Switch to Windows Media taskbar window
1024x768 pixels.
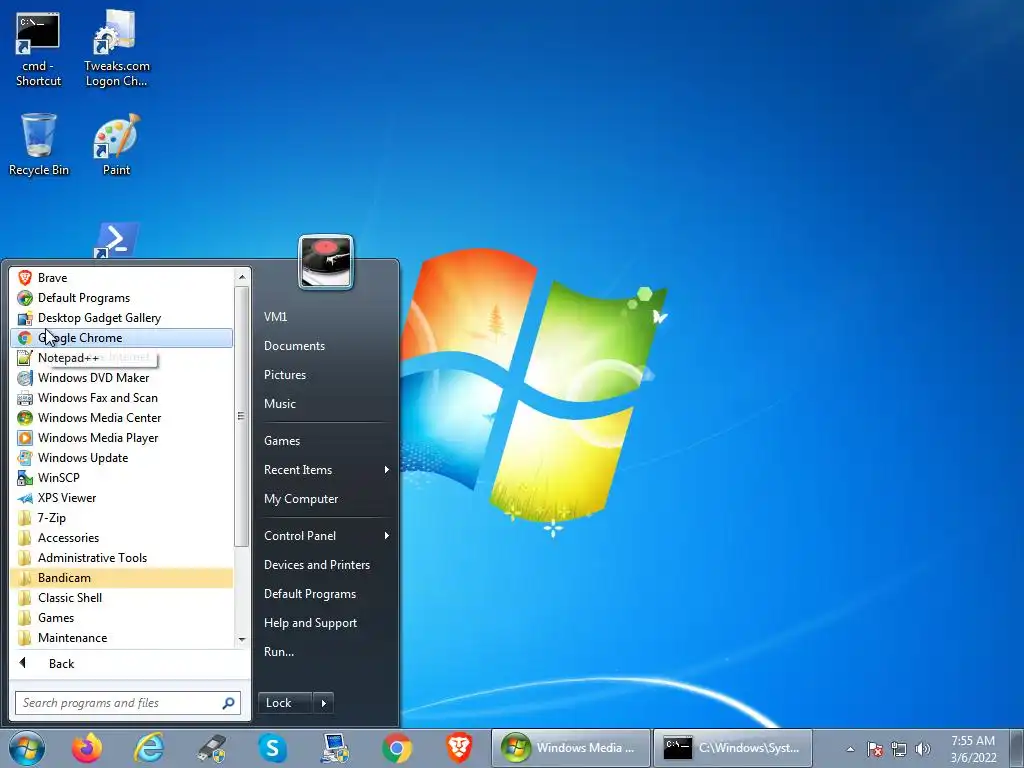tap(571, 748)
